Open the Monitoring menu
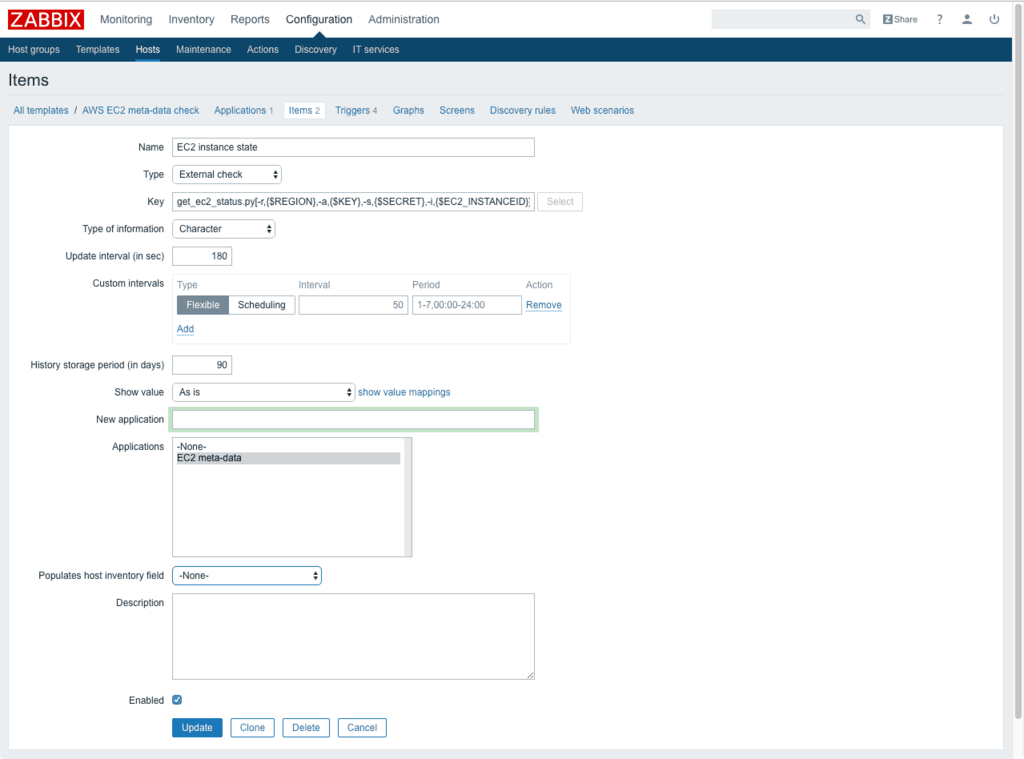Viewport: 1024px width, 759px height. [126, 20]
